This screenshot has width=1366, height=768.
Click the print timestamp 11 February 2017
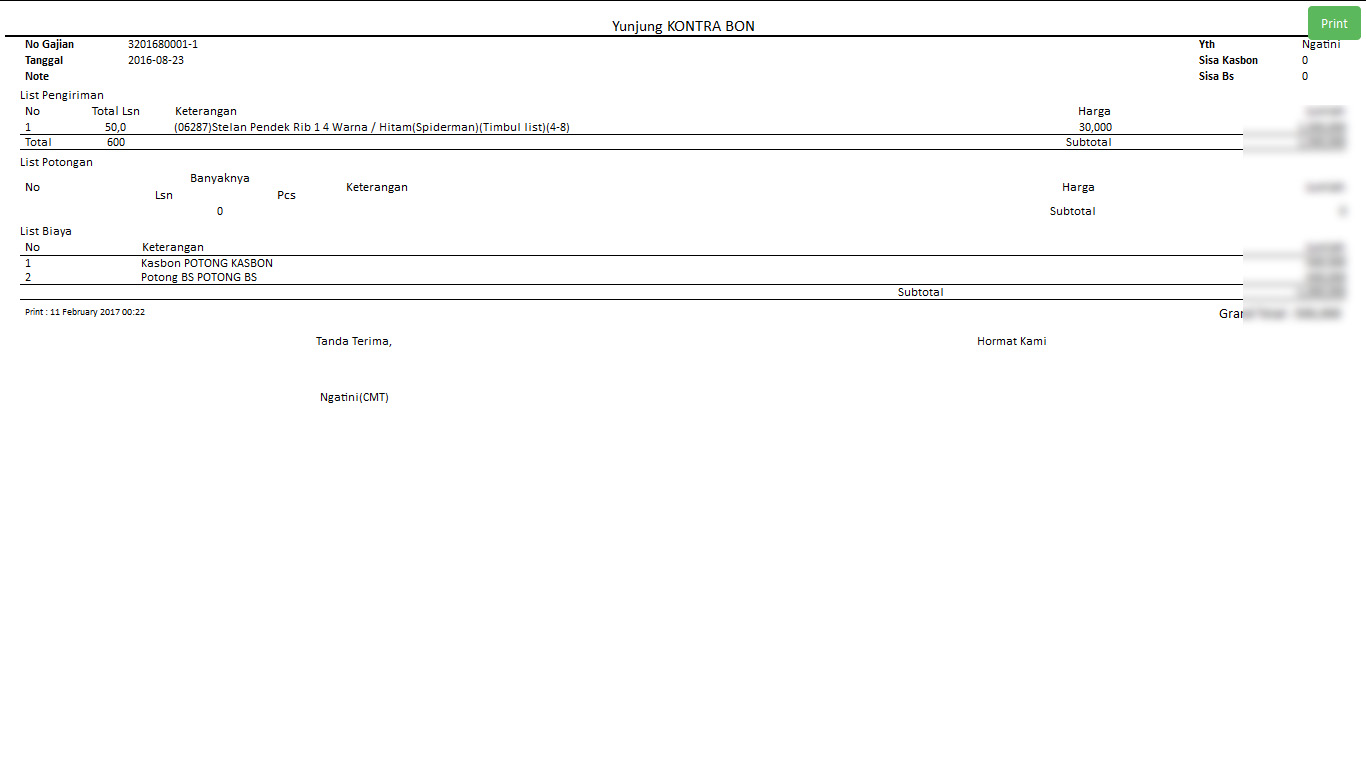click(x=85, y=312)
